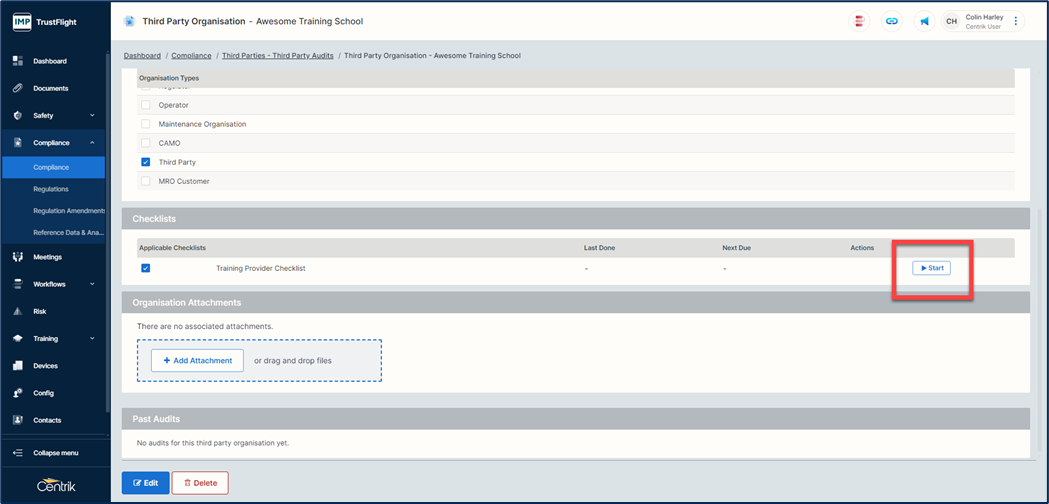The image size is (1049, 504).
Task: Expand the Workflows sidebar section
Action: pyautogui.click(x=52, y=284)
